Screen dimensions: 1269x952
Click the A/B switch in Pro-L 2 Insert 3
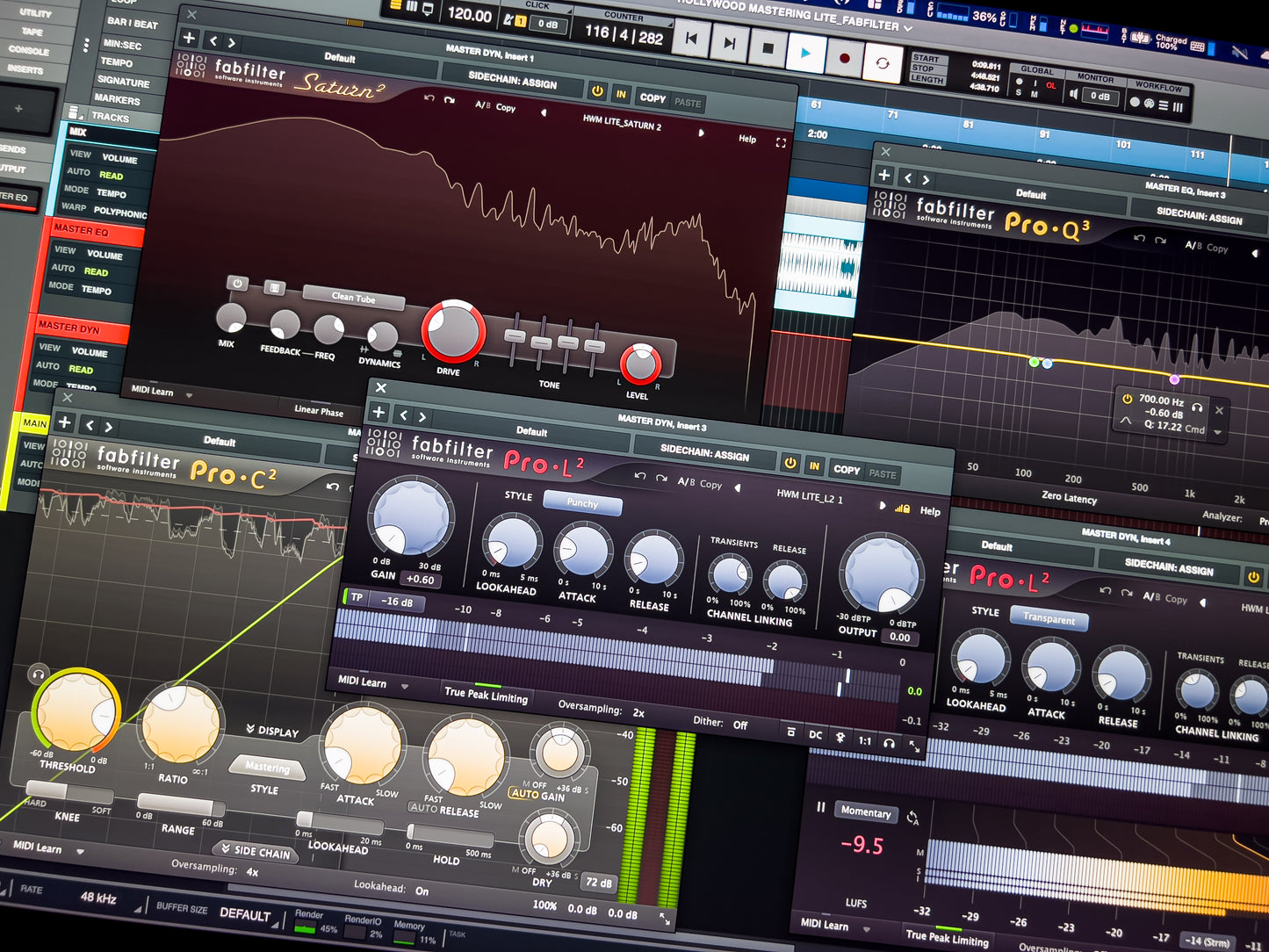click(x=686, y=481)
